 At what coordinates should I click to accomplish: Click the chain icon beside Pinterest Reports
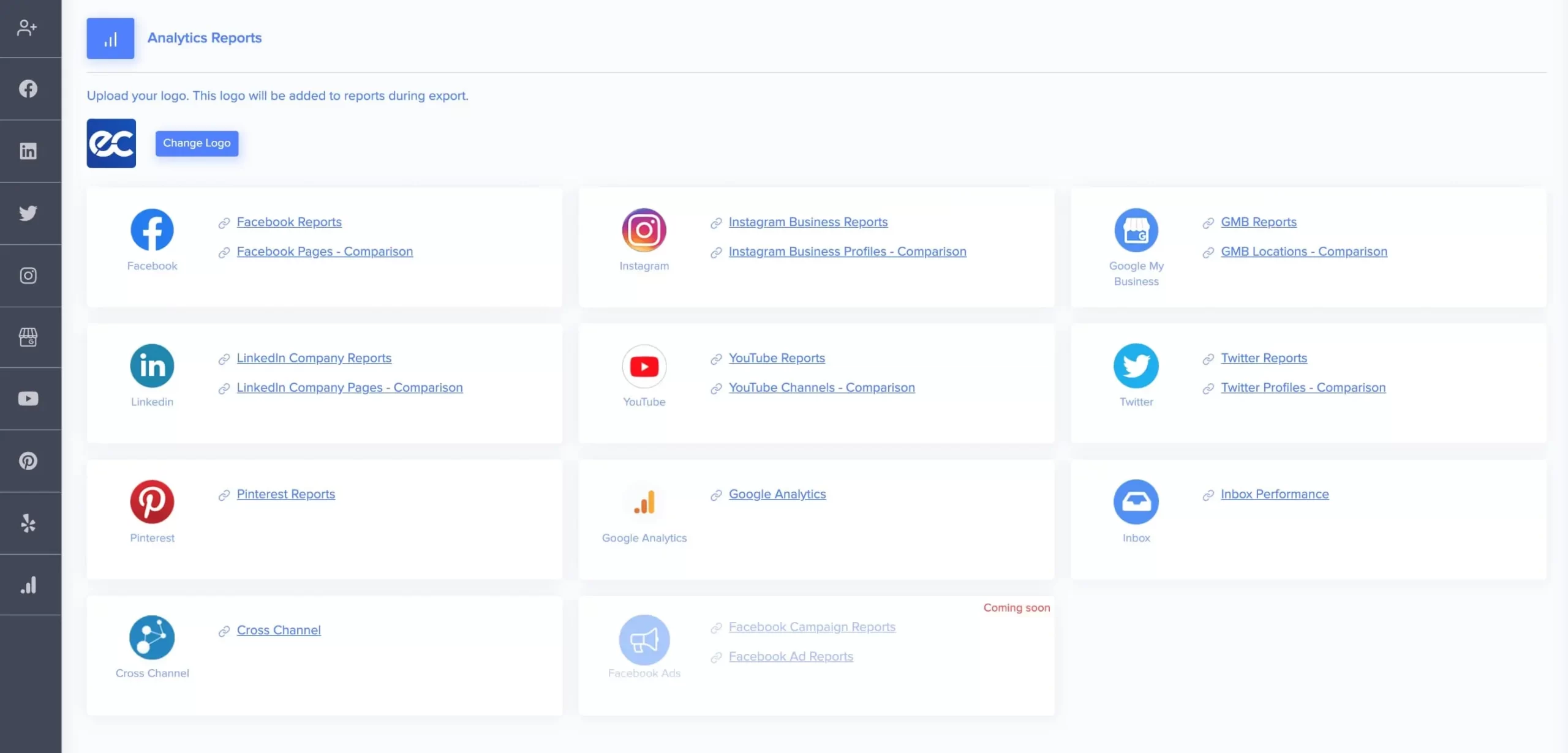click(x=224, y=495)
